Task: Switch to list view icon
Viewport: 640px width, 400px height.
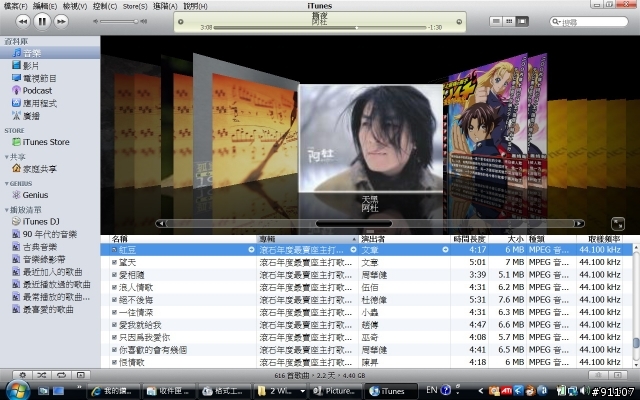Action: 496,21
